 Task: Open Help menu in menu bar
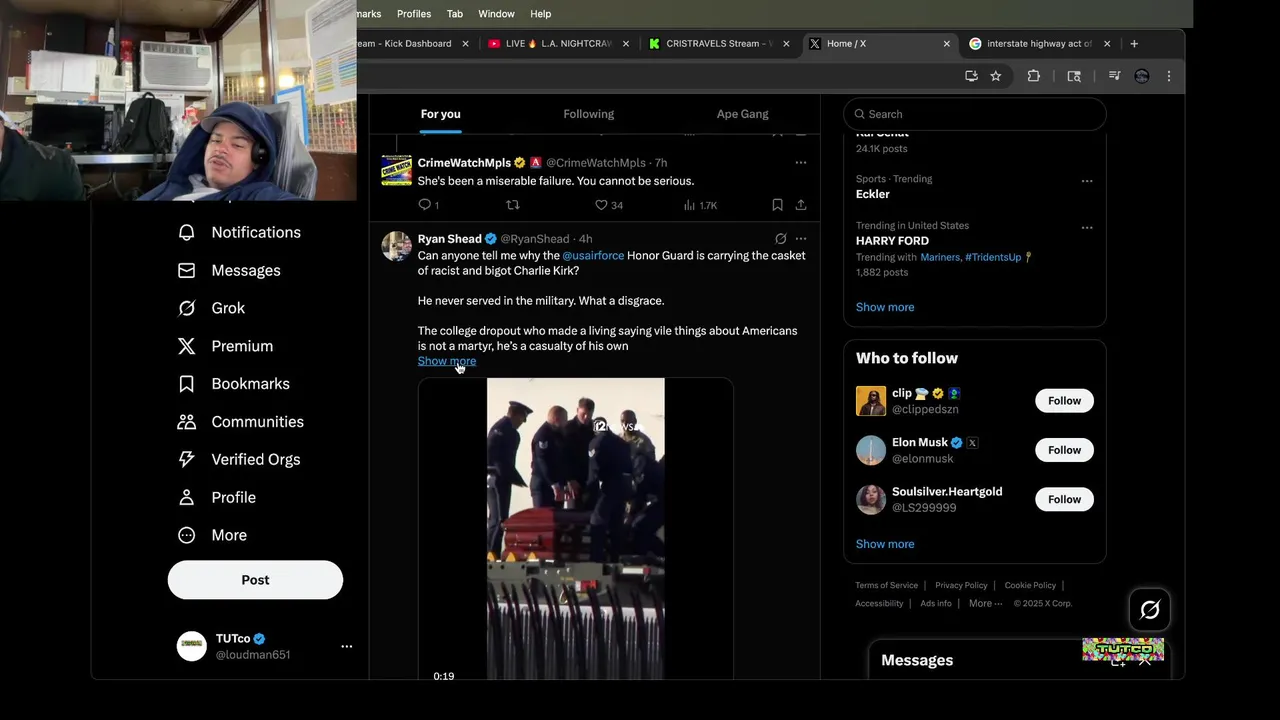(541, 14)
